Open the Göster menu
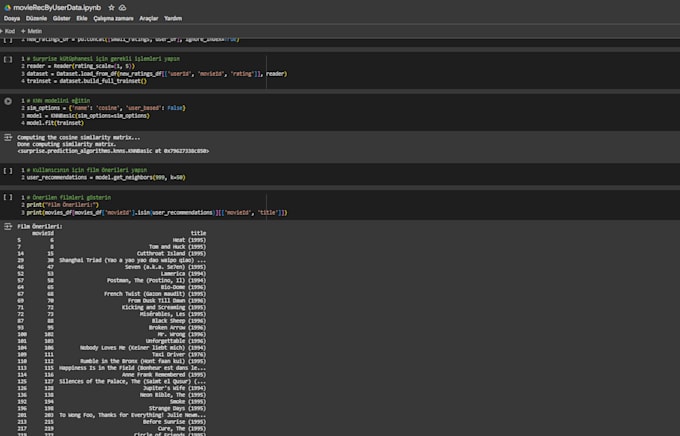Image resolution: width=680 pixels, height=436 pixels. click(62, 18)
